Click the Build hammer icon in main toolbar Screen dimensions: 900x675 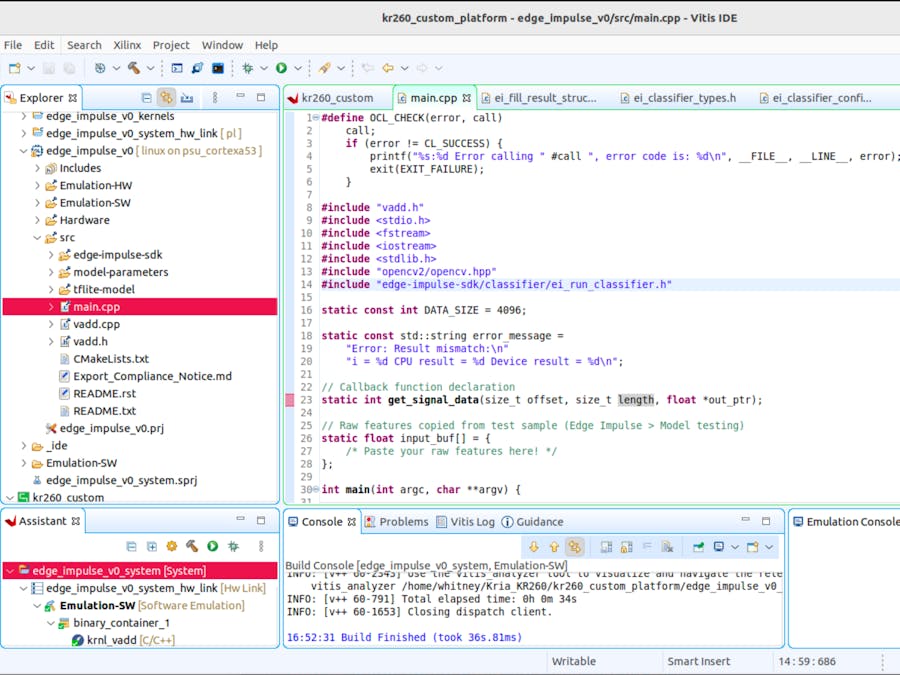tap(134, 68)
